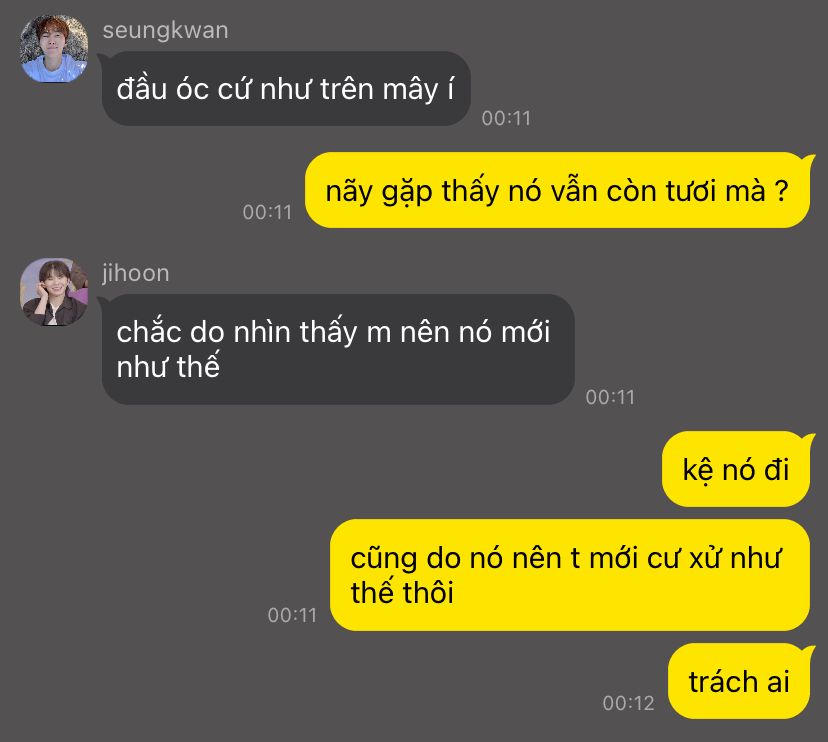828x742 pixels.
Task: Click the 00:11 timestamp beside "cũng do nó" message
Action: pyautogui.click(x=292, y=615)
